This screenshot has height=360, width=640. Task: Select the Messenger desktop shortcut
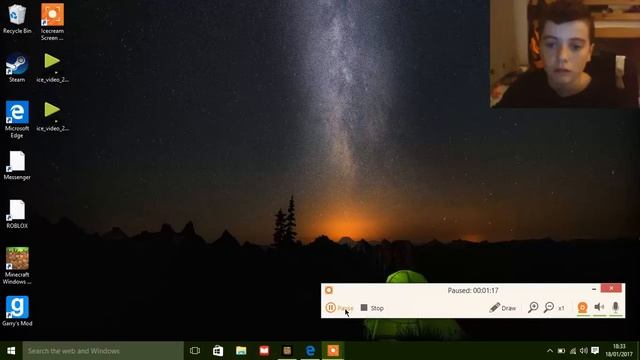pyautogui.click(x=17, y=165)
